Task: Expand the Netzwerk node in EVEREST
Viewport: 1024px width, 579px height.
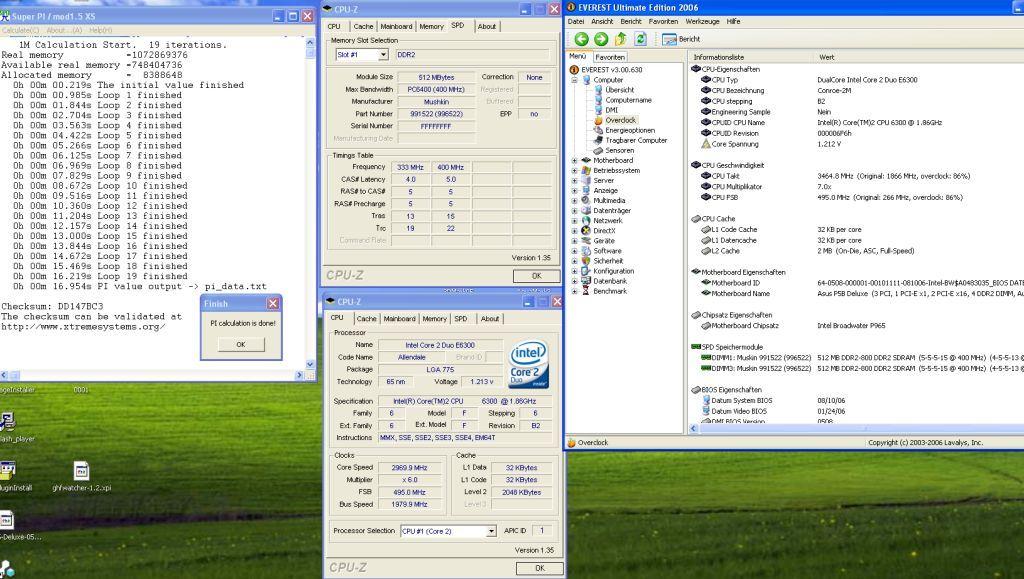Action: (x=575, y=221)
